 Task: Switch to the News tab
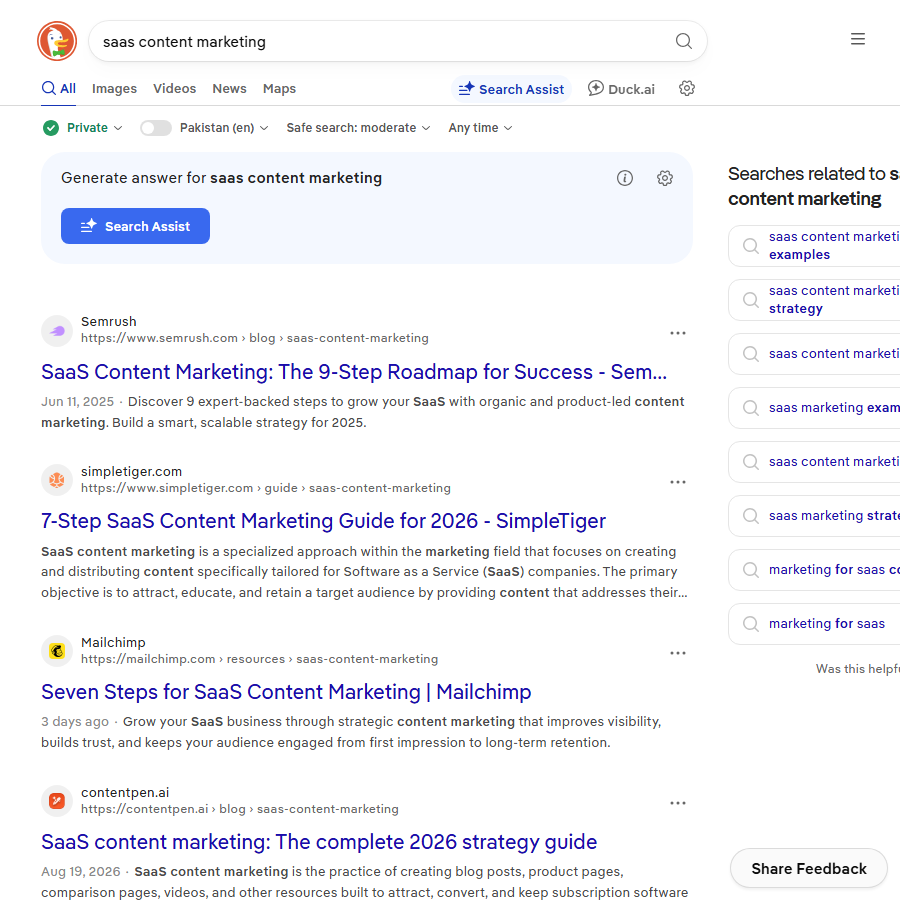pos(229,88)
